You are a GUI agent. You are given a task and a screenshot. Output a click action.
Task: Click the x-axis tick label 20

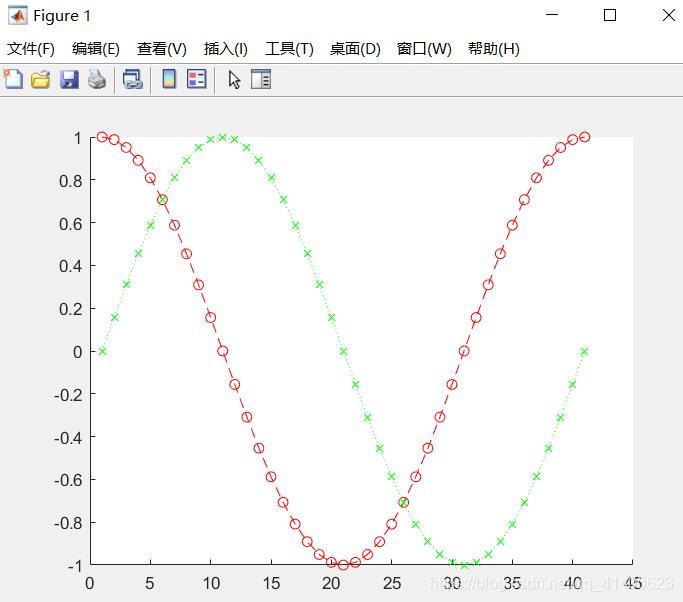(331, 583)
